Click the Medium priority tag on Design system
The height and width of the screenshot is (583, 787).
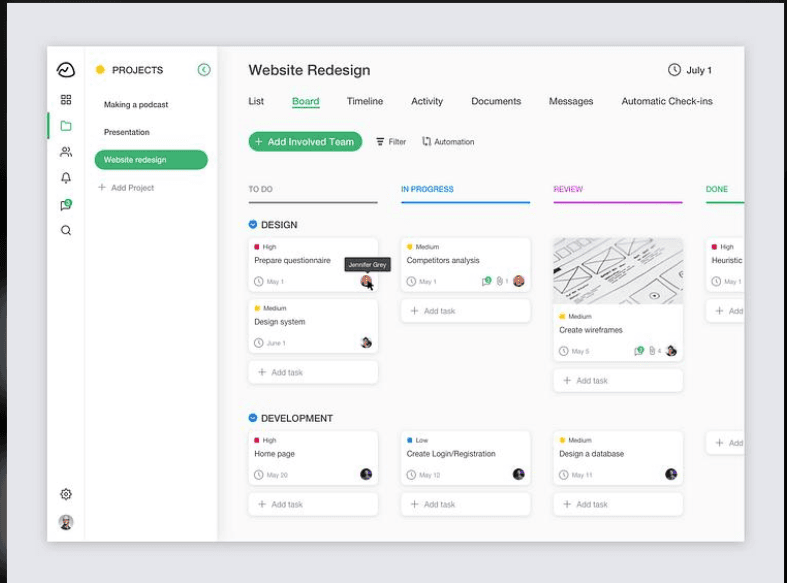pos(270,308)
